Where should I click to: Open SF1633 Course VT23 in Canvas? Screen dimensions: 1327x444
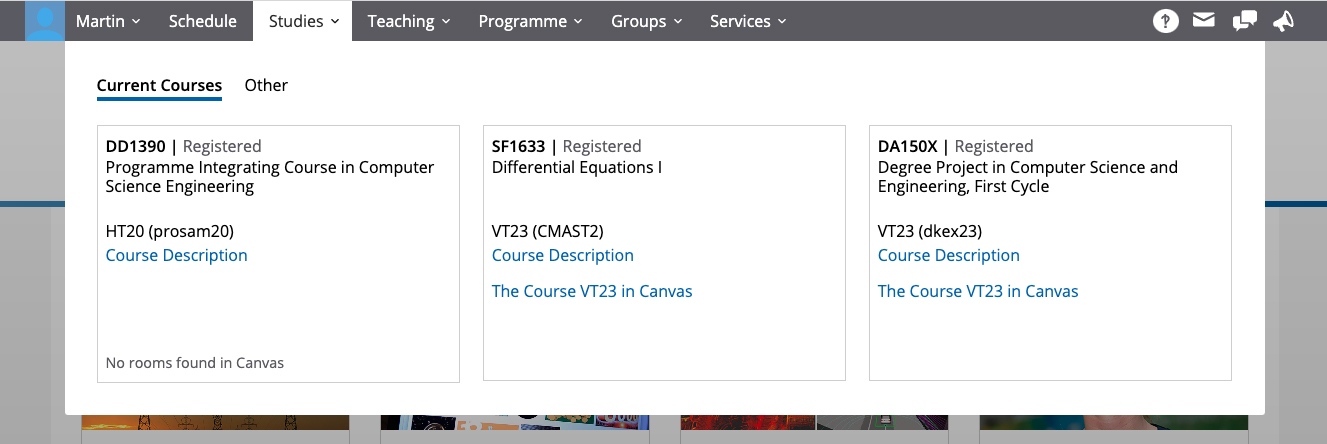tap(592, 291)
